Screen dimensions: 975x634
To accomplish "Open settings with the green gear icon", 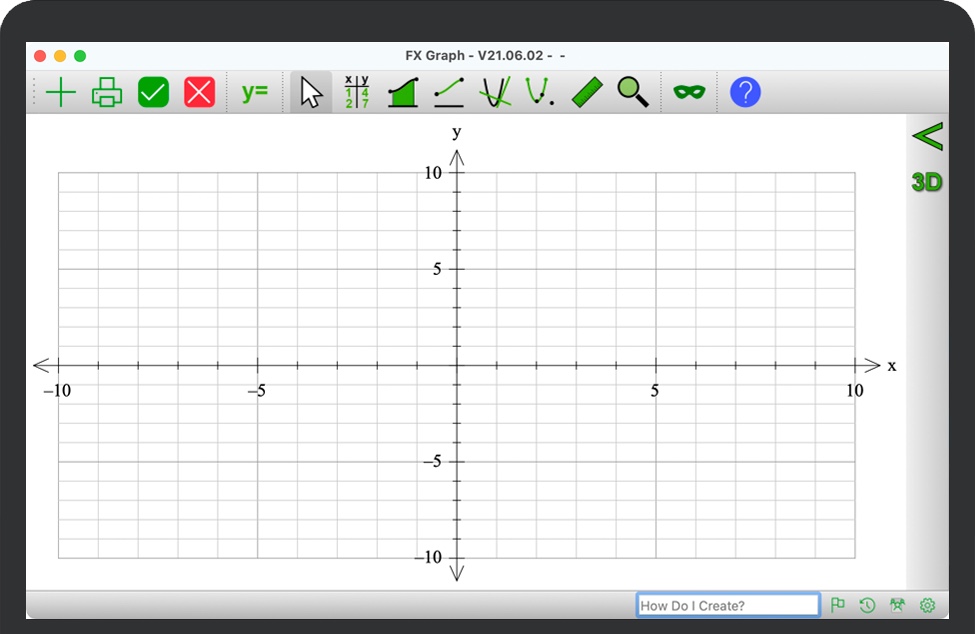I will pos(927,605).
